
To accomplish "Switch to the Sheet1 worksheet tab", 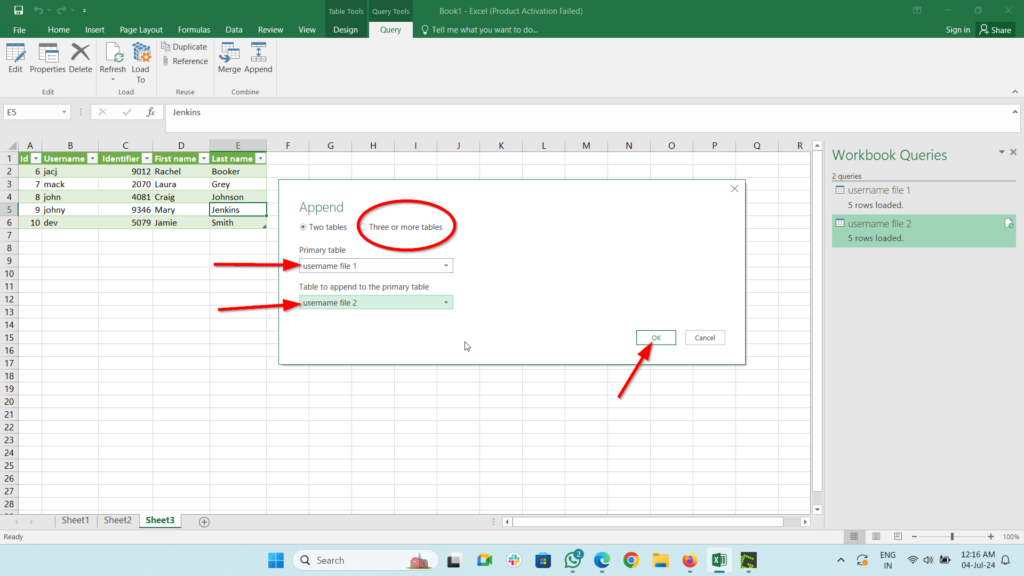I will point(75,520).
